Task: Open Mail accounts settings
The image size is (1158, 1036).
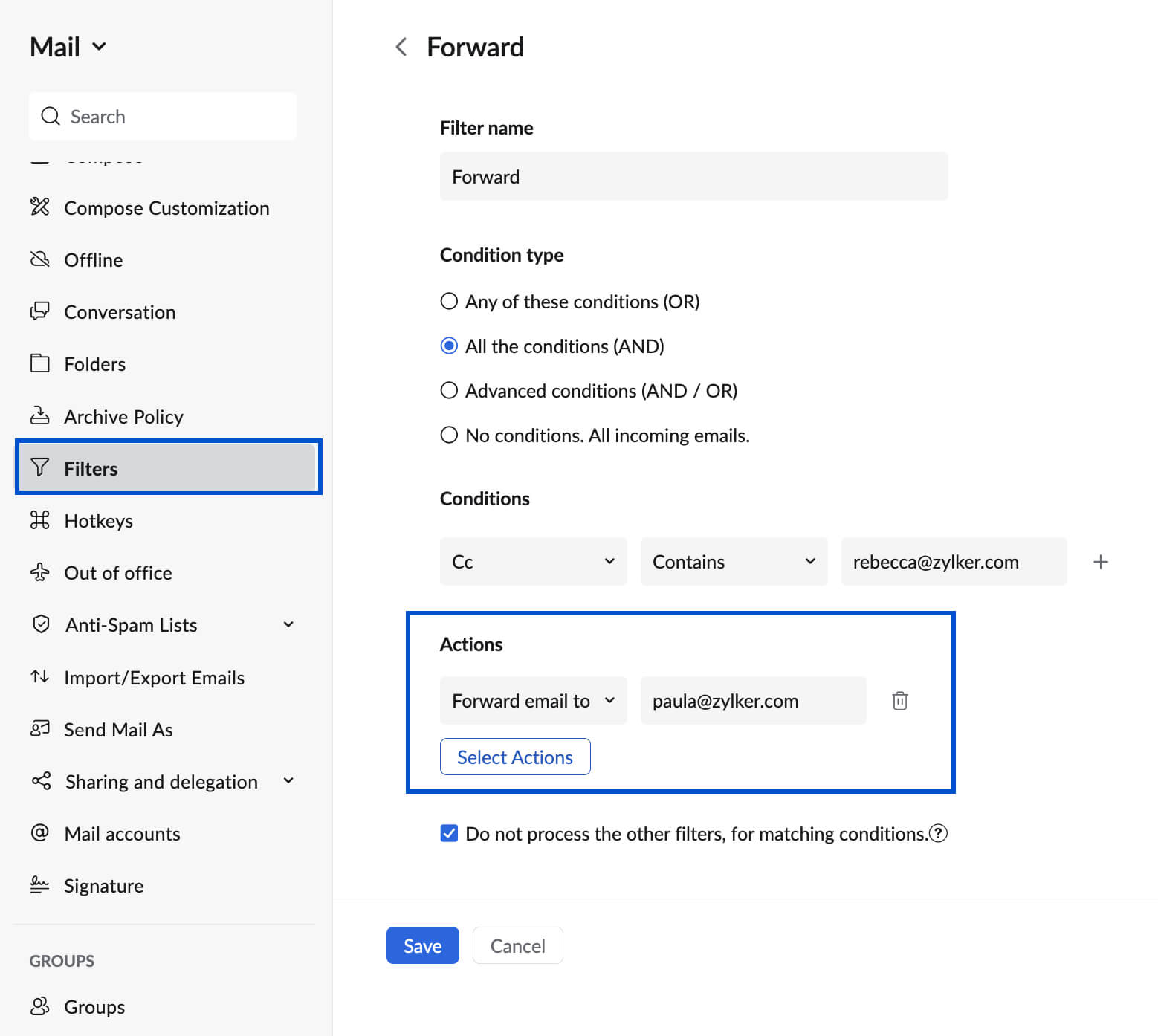Action: pyautogui.click(x=122, y=834)
